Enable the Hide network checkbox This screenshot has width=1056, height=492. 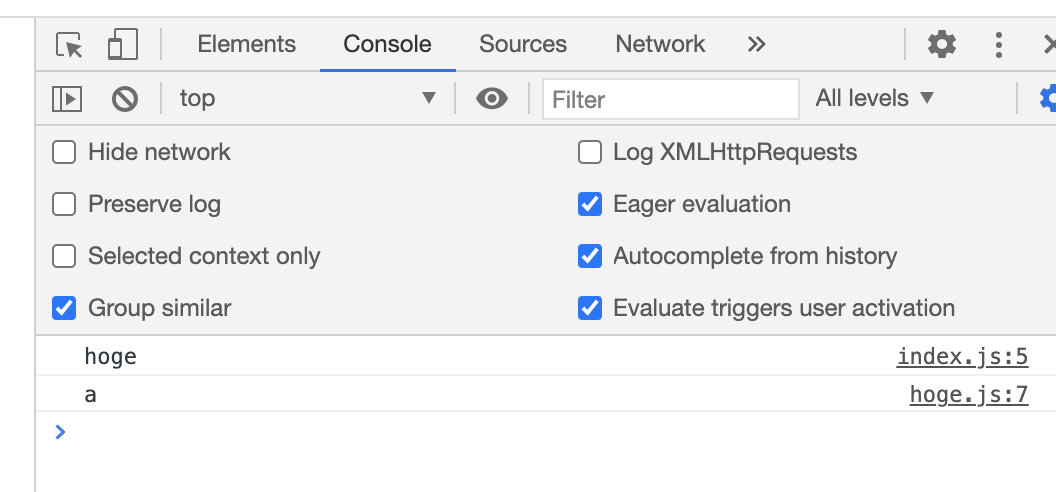click(64, 153)
